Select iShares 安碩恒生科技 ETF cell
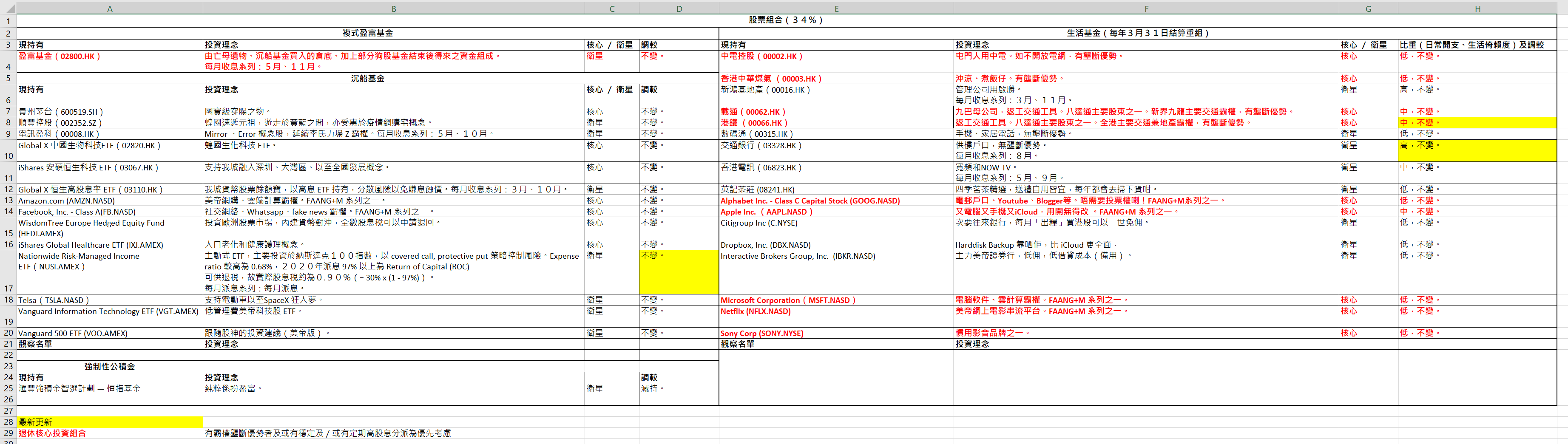This screenshot has width=1568, height=444. [110, 172]
